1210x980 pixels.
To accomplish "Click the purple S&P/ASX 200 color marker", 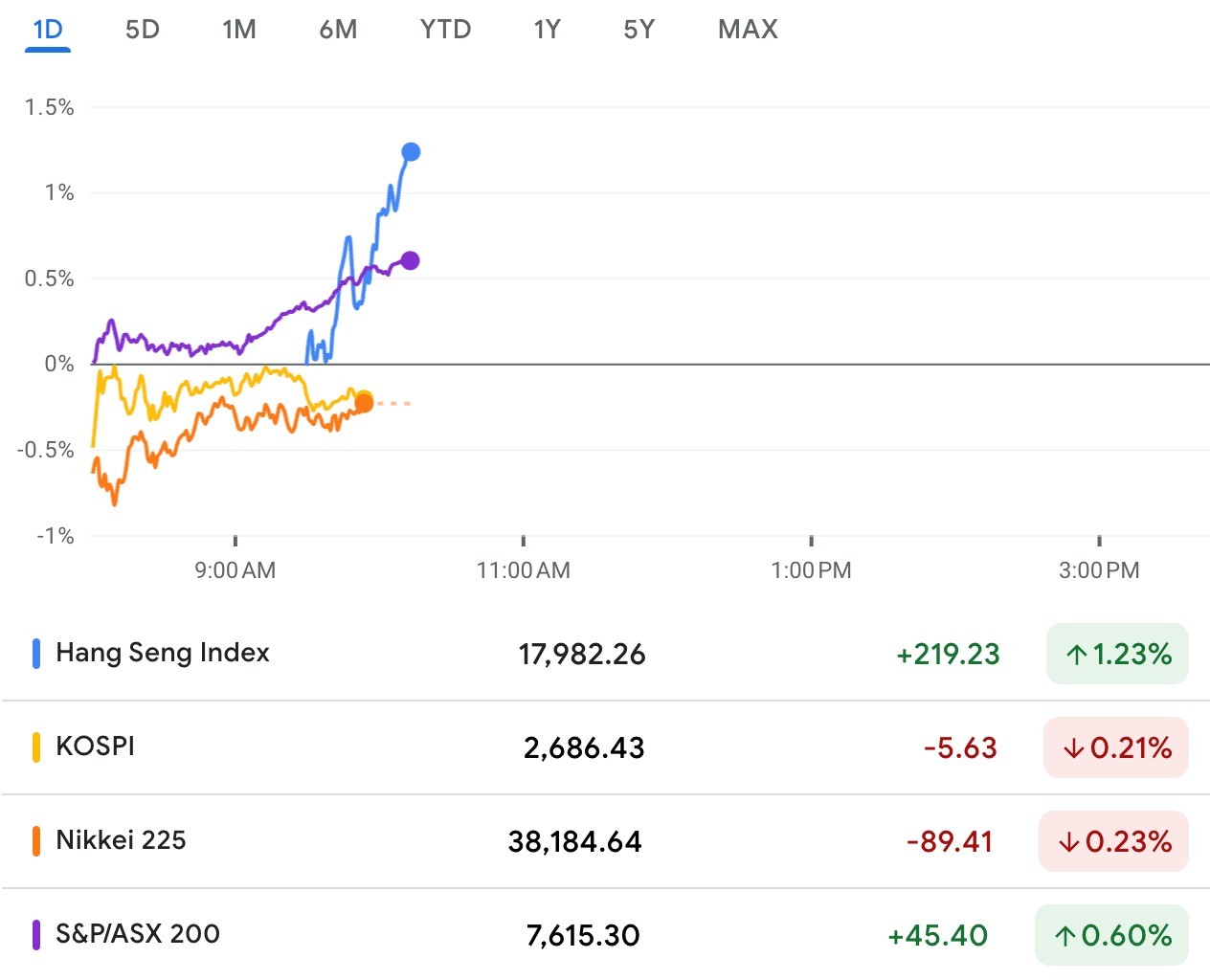I will 36,935.
